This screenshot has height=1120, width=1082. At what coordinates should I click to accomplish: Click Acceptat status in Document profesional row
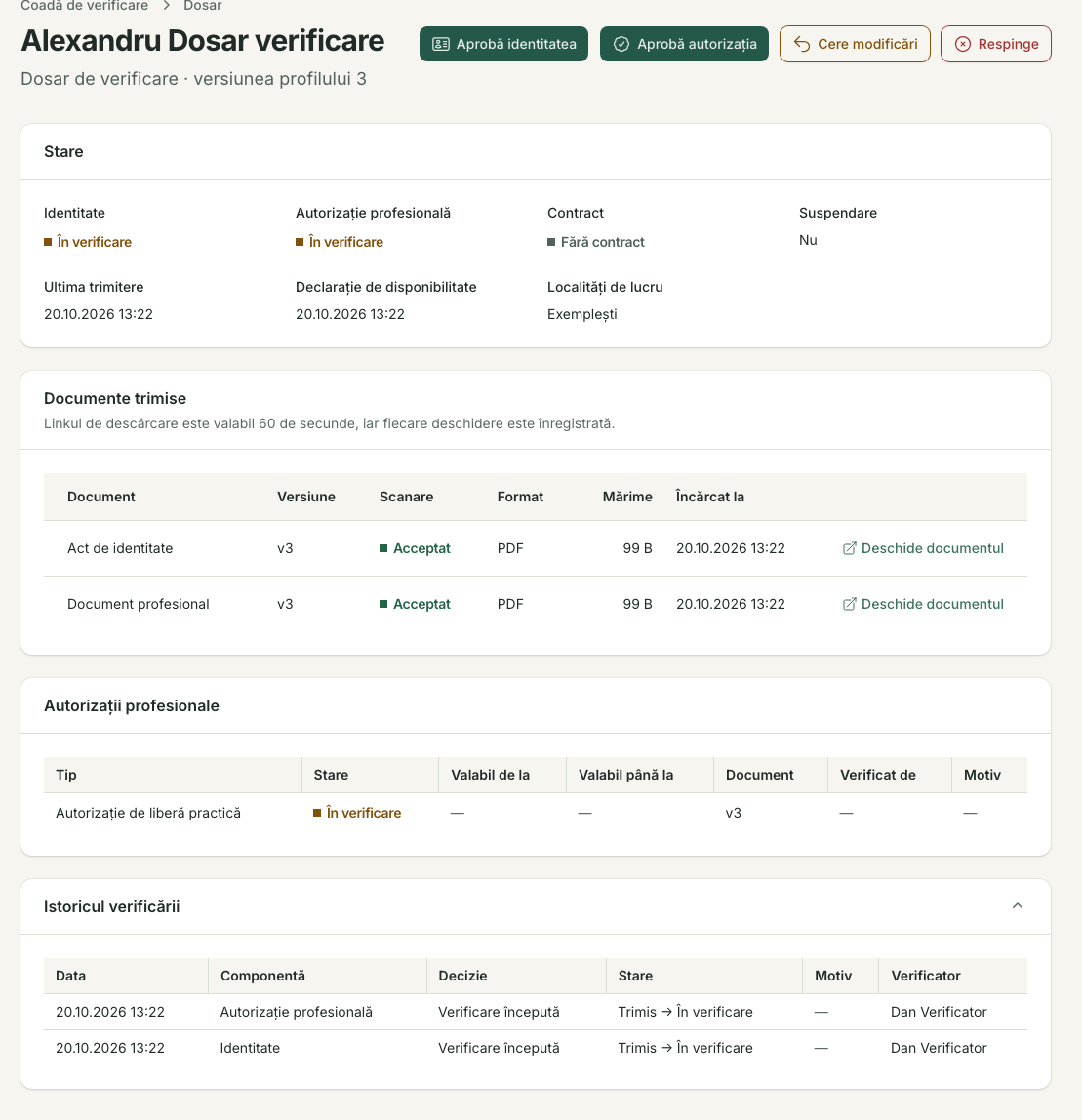click(415, 604)
